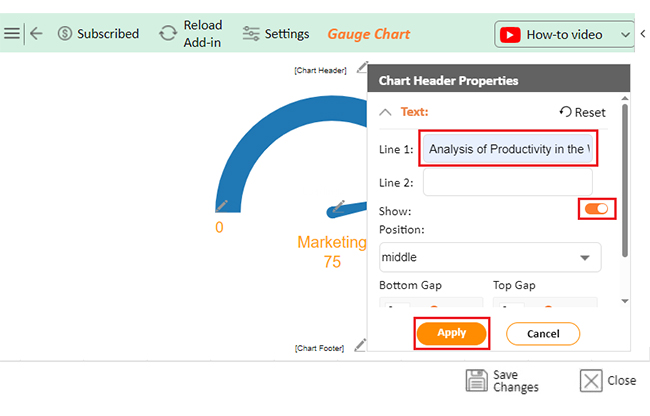Toggle the Show switch off
The image size is (650, 416).
point(597,209)
